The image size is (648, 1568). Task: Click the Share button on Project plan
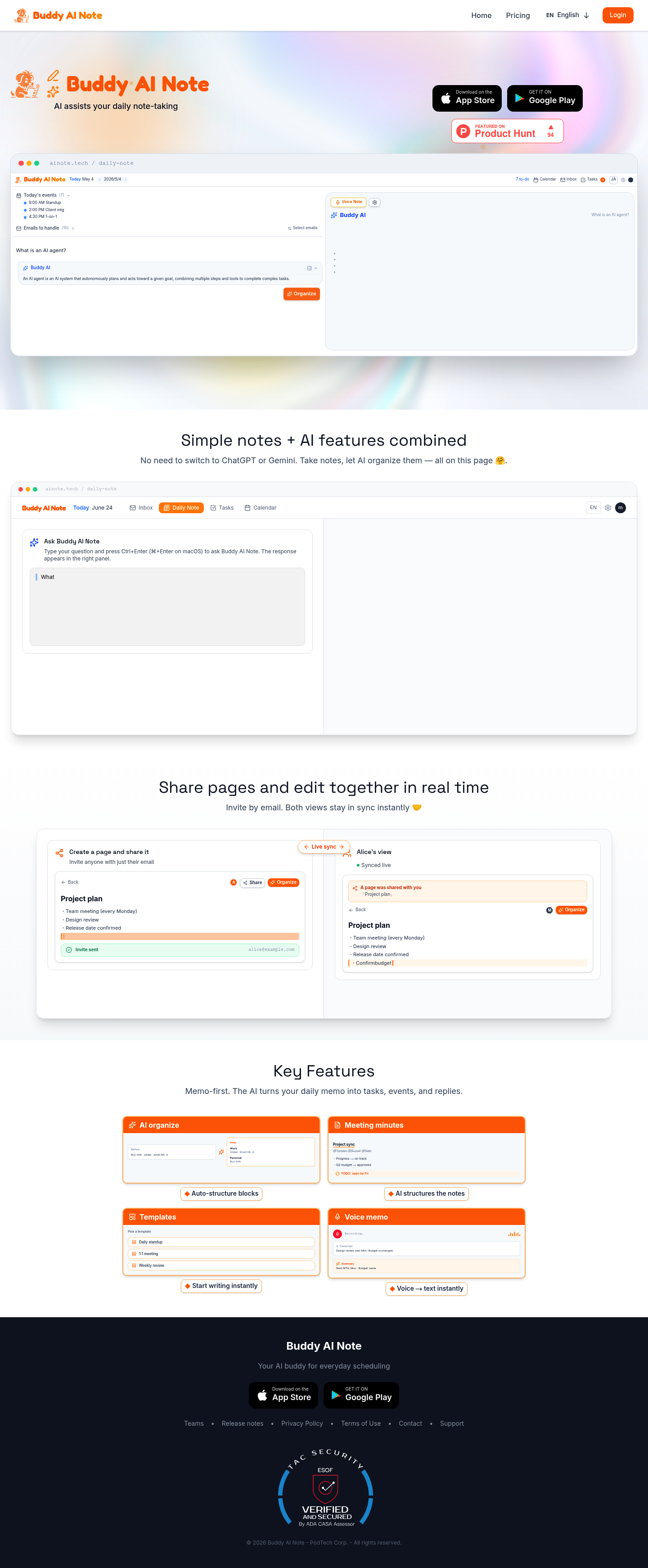(x=252, y=883)
